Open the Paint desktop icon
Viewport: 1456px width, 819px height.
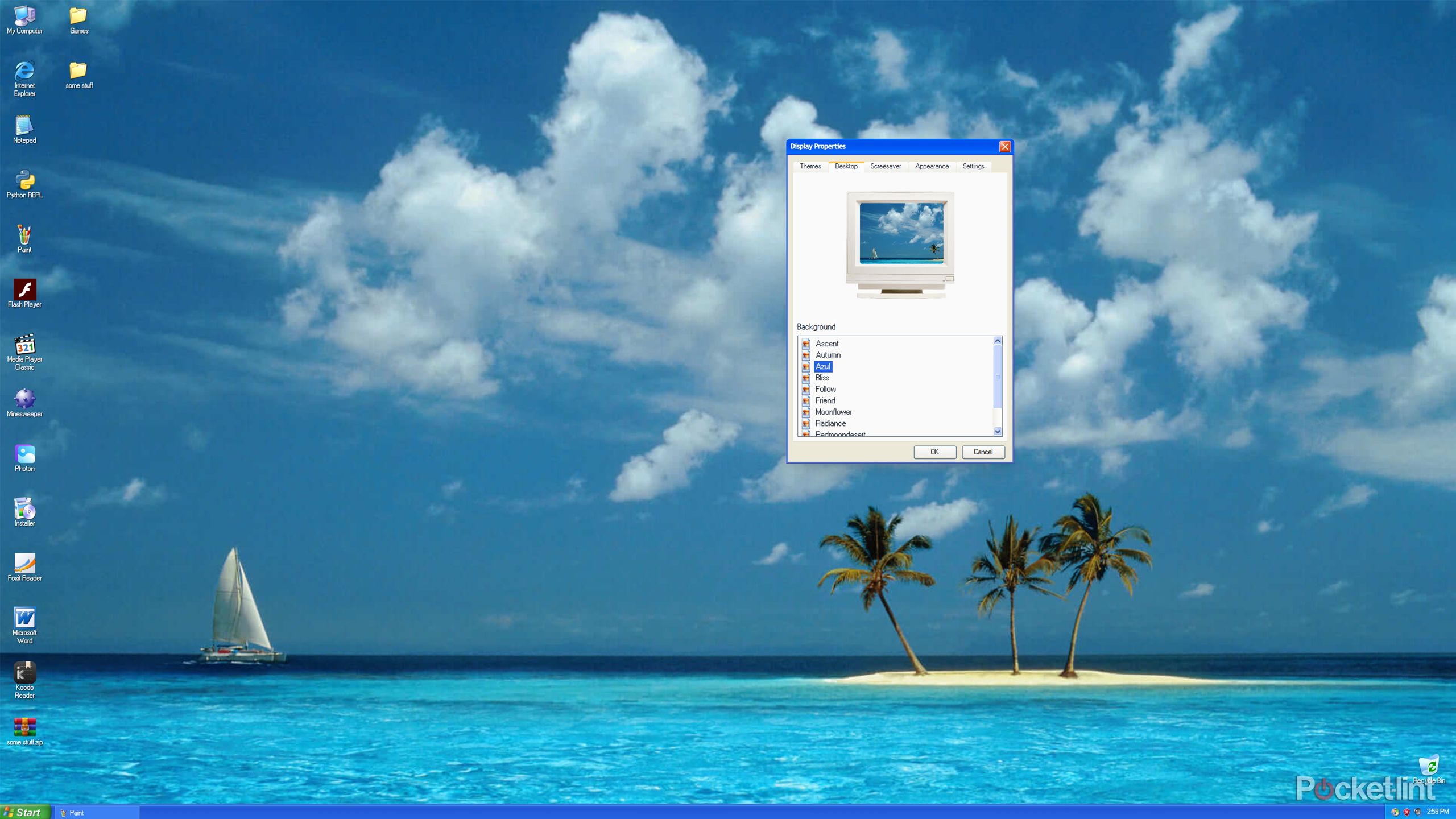click(24, 239)
